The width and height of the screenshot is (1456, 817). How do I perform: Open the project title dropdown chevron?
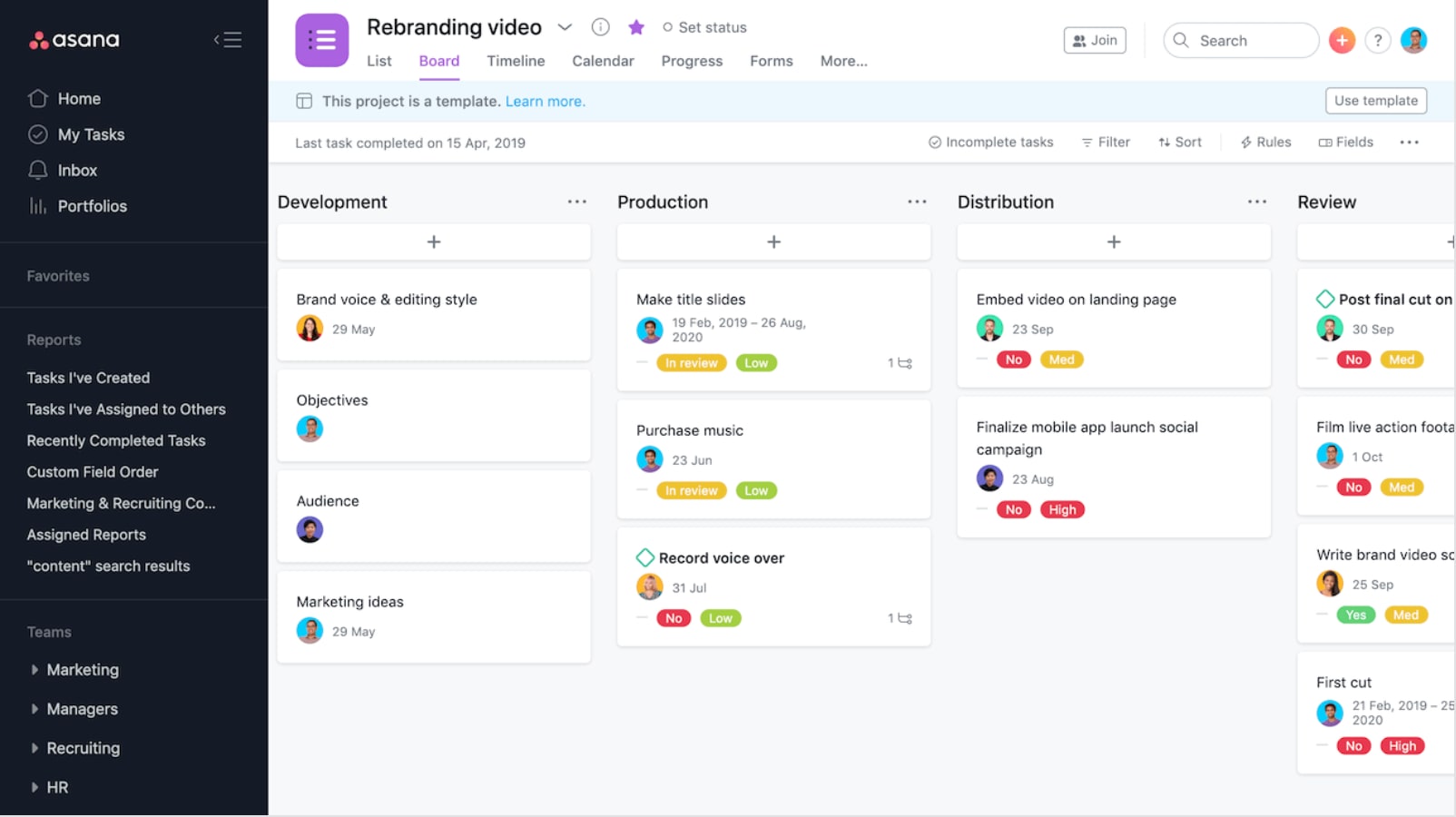click(565, 27)
